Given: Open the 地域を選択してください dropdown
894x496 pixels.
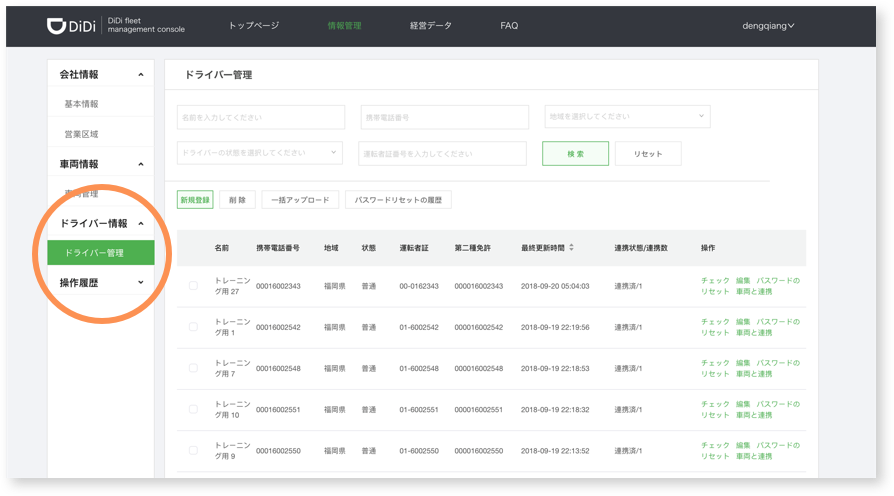Looking at the screenshot, I should point(627,116).
